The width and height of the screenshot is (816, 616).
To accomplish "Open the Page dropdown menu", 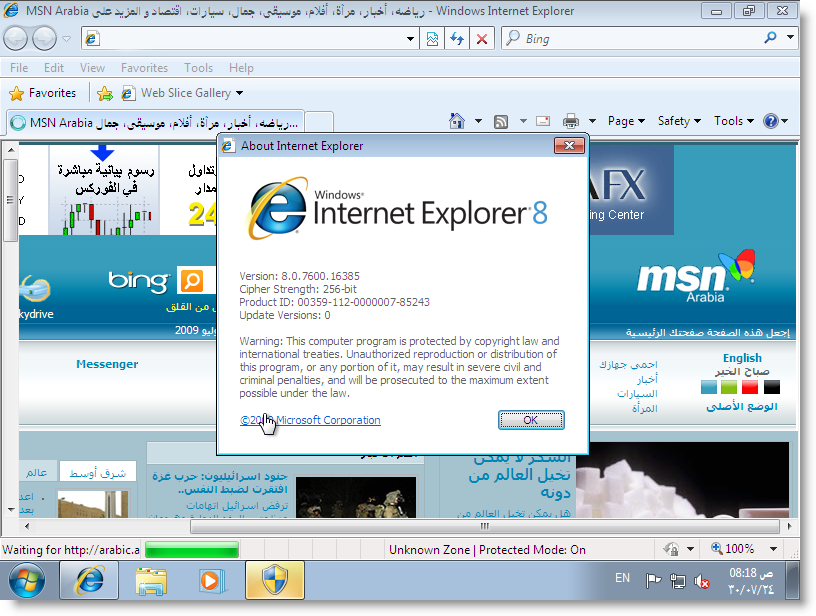I will (626, 121).
